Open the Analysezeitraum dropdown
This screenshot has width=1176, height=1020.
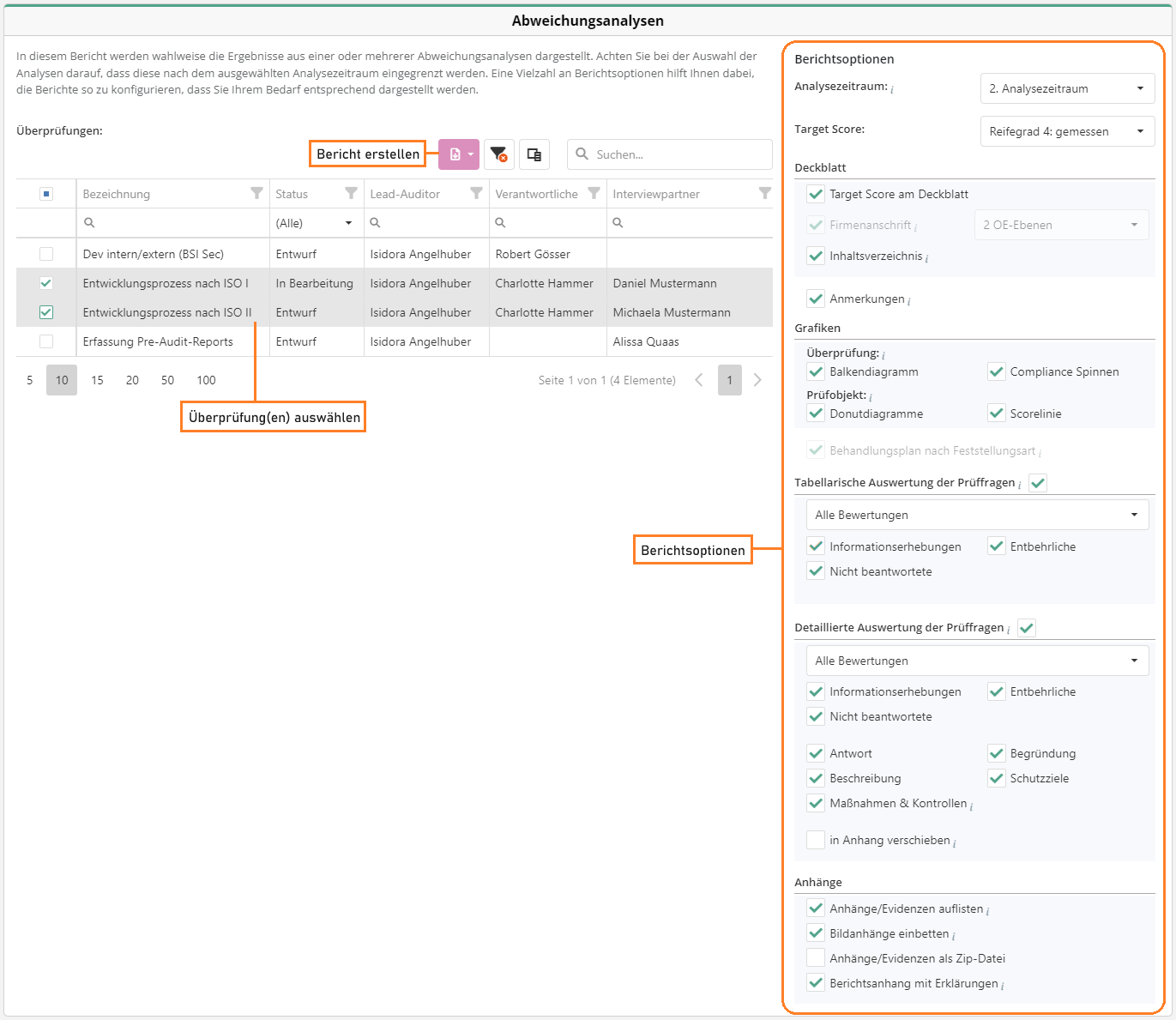[1067, 88]
